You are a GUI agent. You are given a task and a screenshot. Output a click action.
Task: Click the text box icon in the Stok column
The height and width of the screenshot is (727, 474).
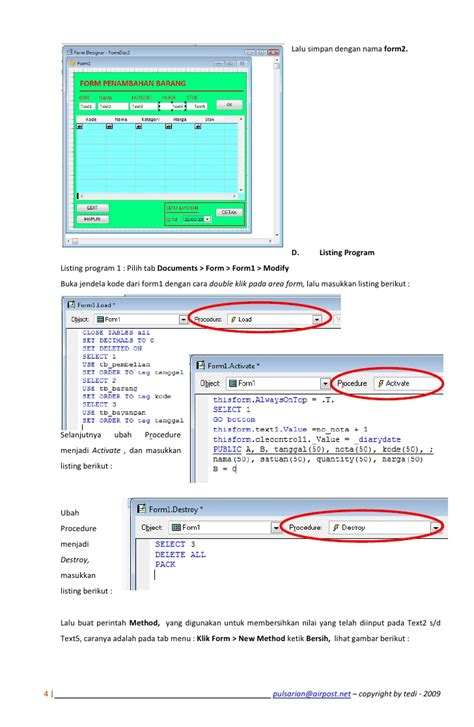[198, 126]
